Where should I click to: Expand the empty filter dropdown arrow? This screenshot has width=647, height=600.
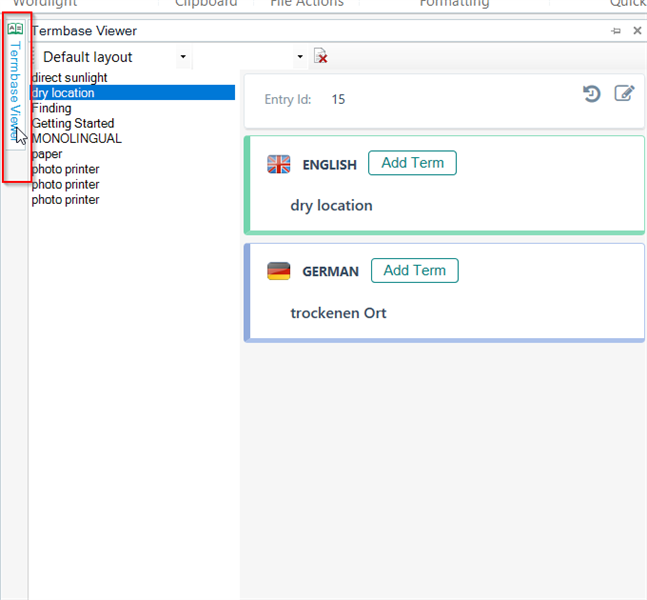(300, 57)
